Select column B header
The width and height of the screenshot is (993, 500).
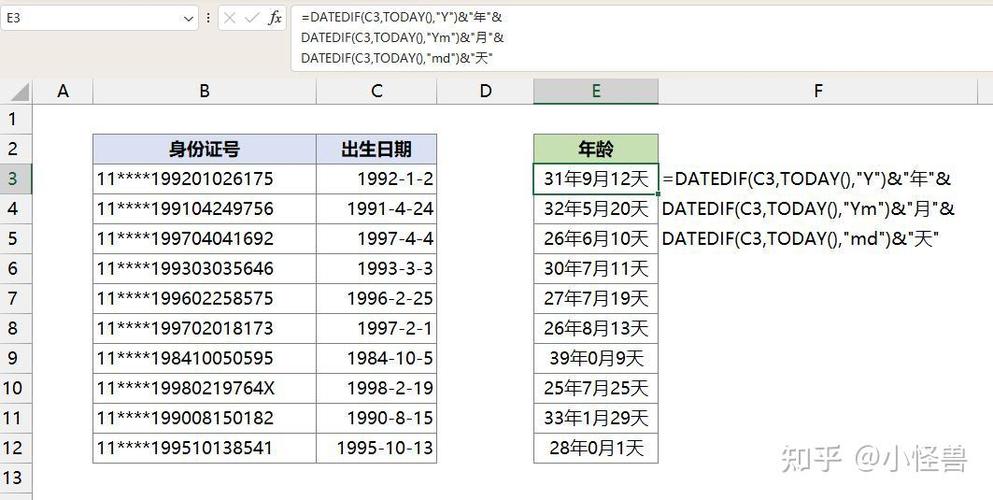(204, 91)
